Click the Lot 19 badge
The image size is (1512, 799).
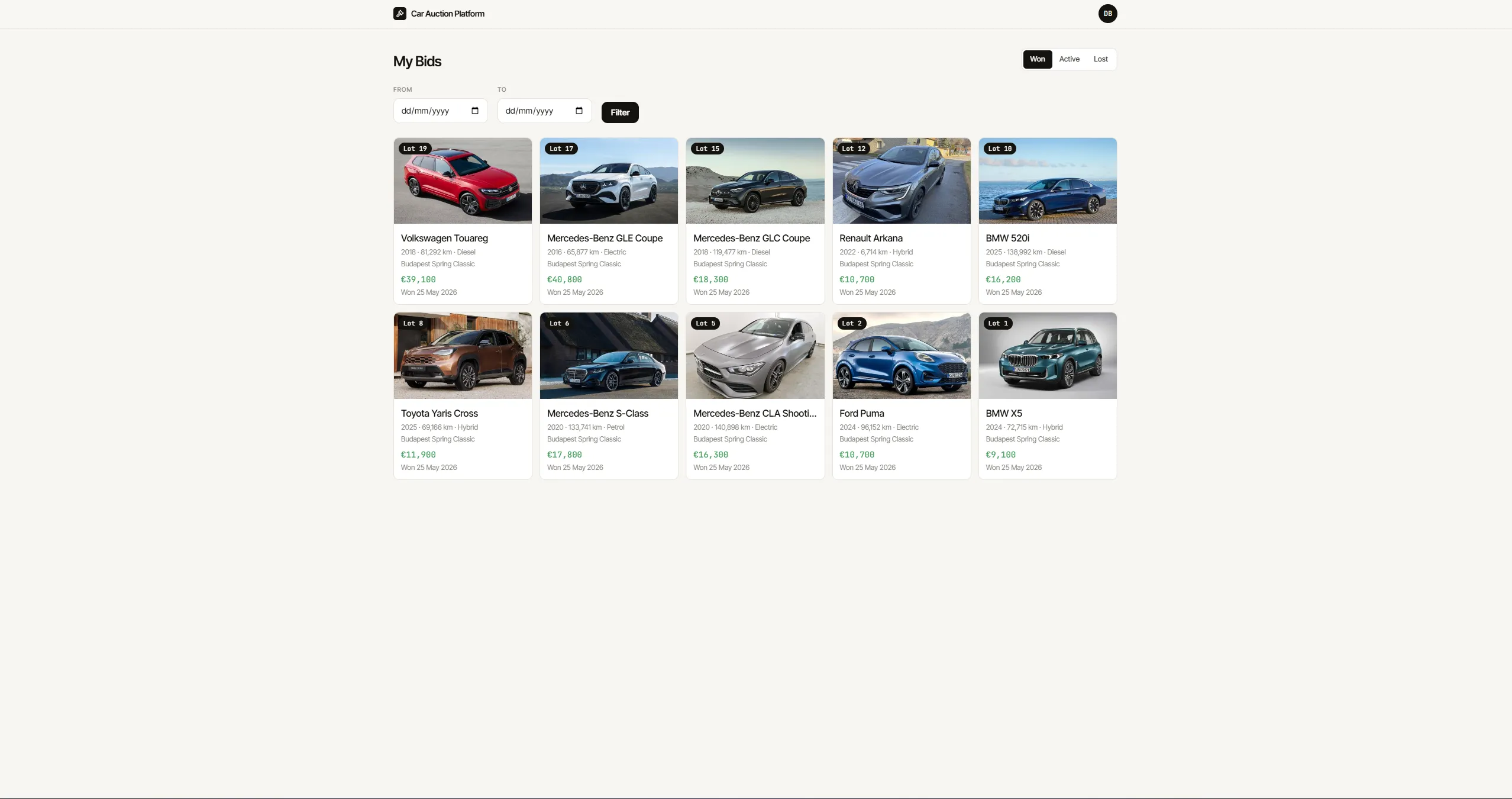pos(415,149)
